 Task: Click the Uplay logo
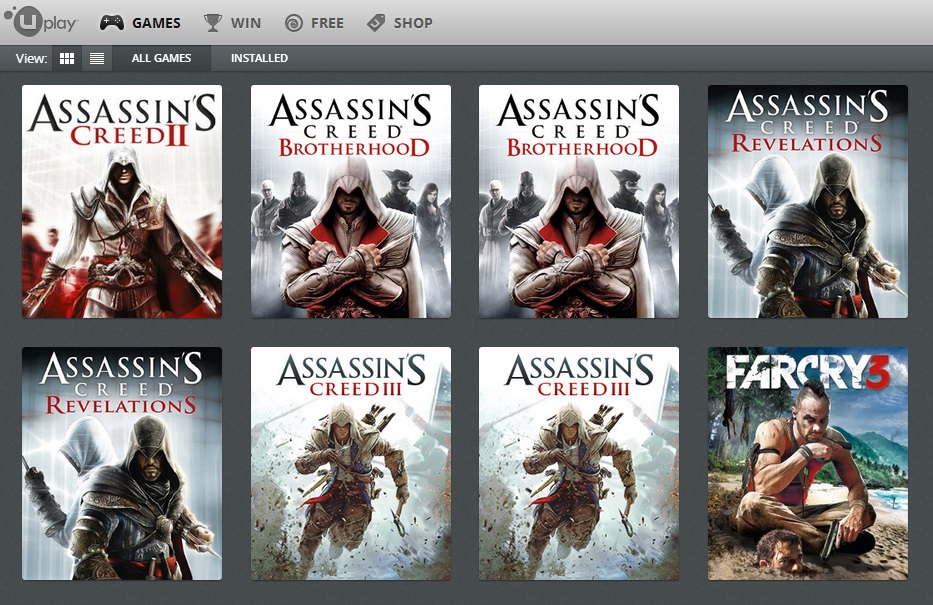(x=40, y=22)
